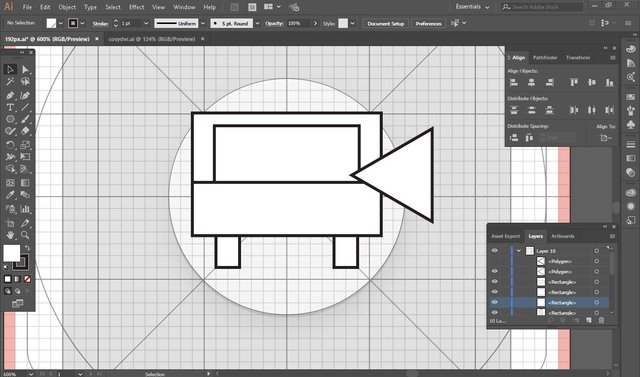Delete selection with Layers panel trash icon
Viewport: 640px width, 377px height.
pos(601,321)
